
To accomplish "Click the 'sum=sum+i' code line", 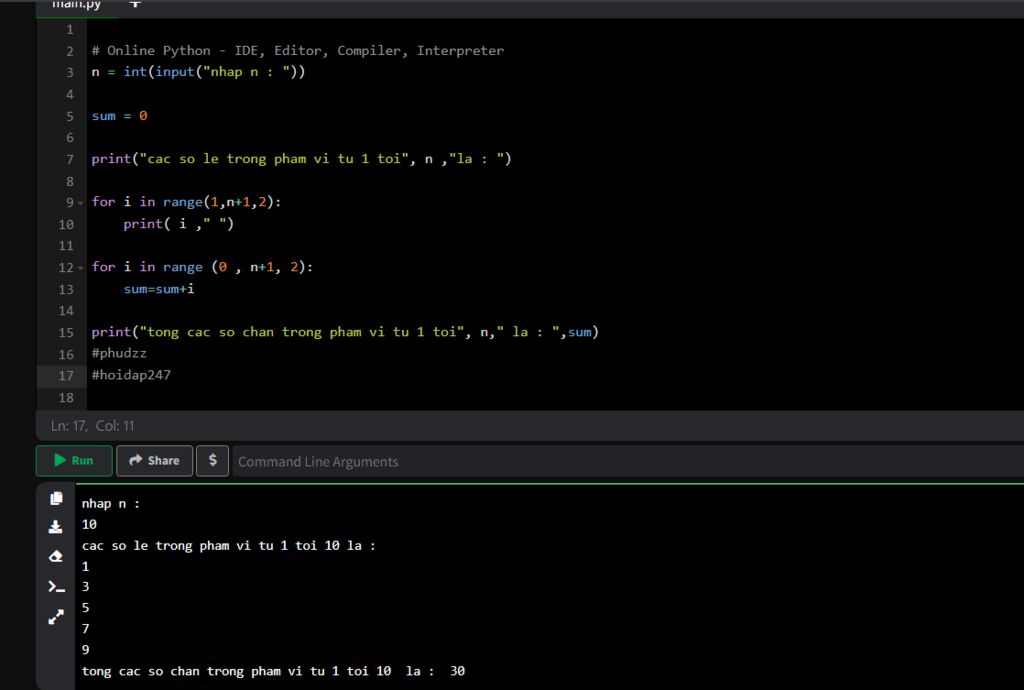I will click(x=159, y=289).
